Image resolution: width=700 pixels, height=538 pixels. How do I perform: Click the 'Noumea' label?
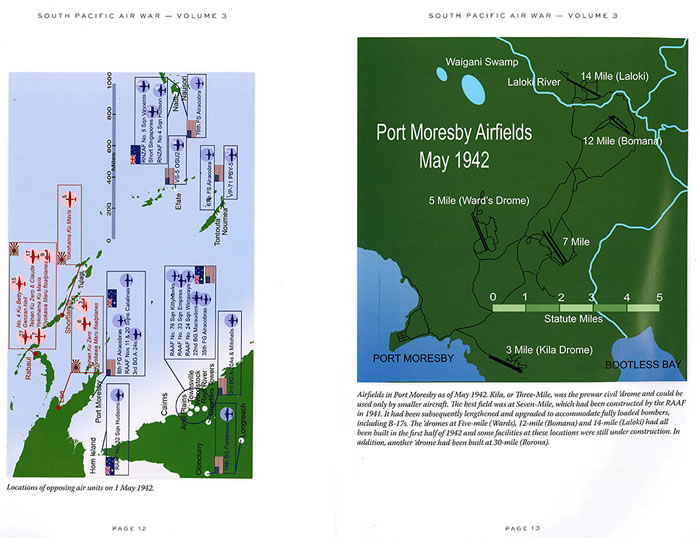[x=225, y=222]
